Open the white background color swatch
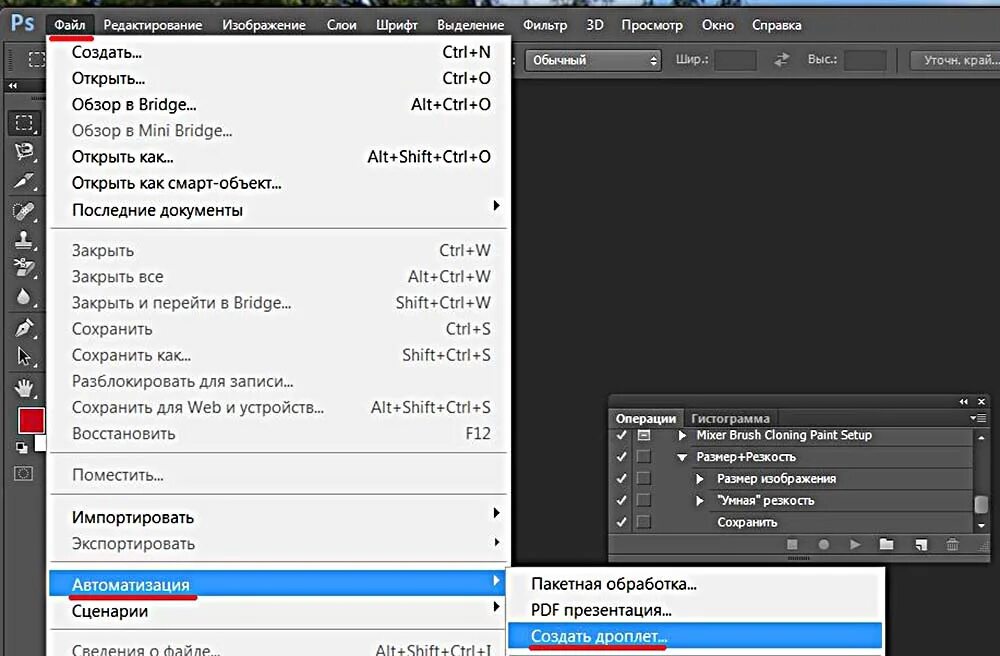Image resolution: width=1000 pixels, height=656 pixels. pyautogui.click(x=40, y=443)
